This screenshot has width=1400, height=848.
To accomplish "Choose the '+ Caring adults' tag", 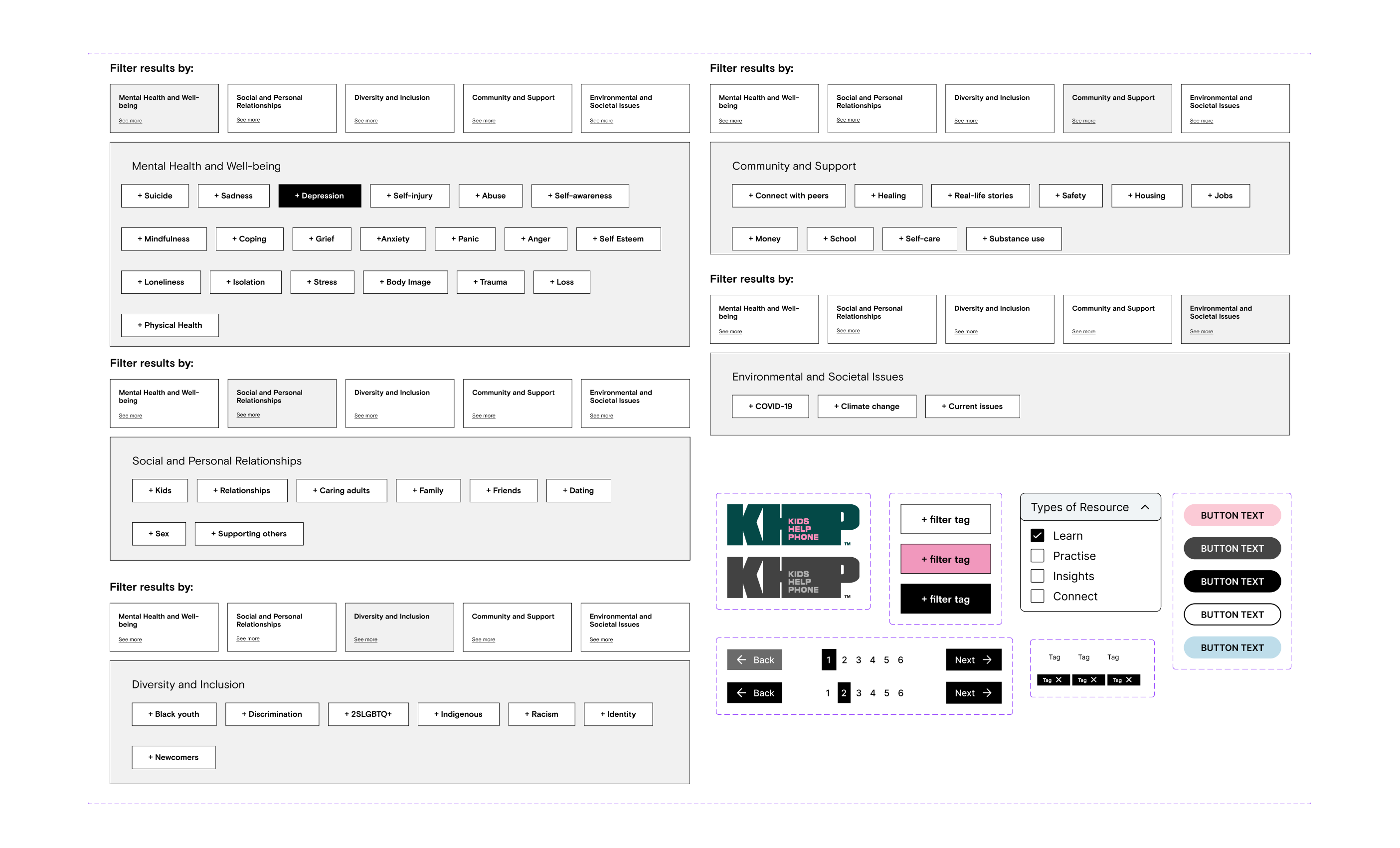I will (x=342, y=490).
